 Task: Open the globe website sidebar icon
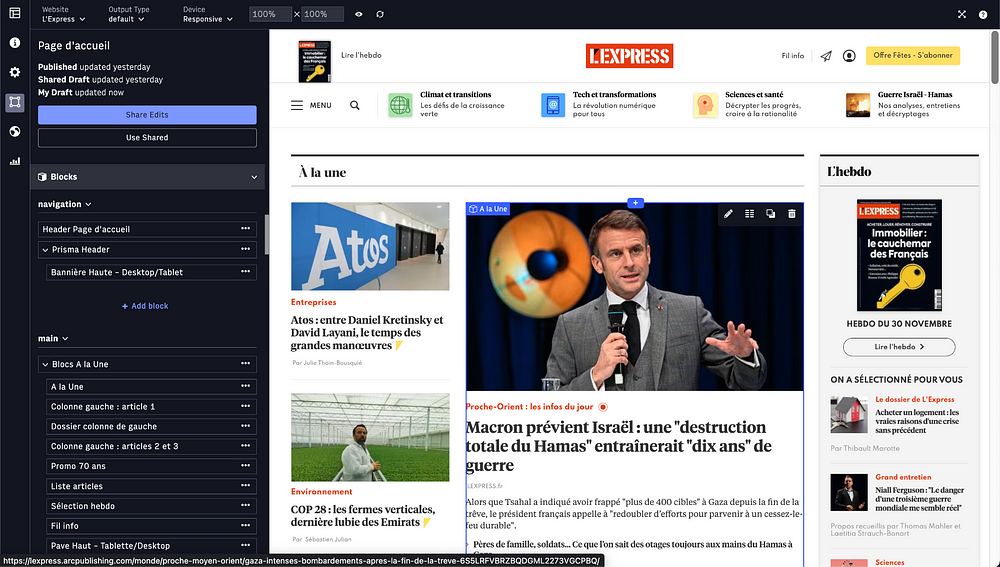15,131
